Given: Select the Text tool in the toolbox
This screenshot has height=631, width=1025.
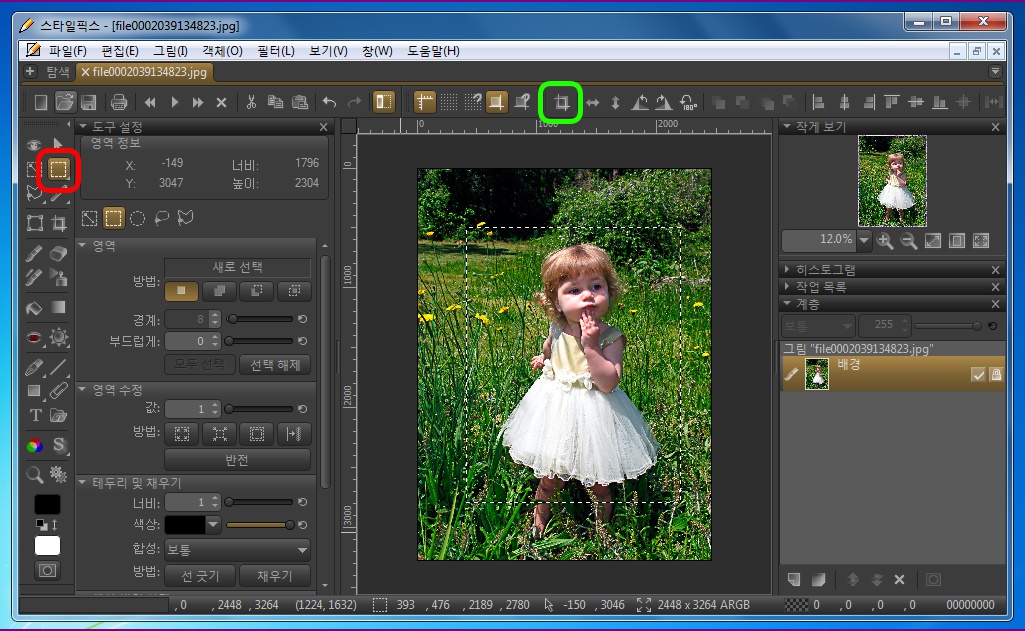Looking at the screenshot, I should (35, 415).
